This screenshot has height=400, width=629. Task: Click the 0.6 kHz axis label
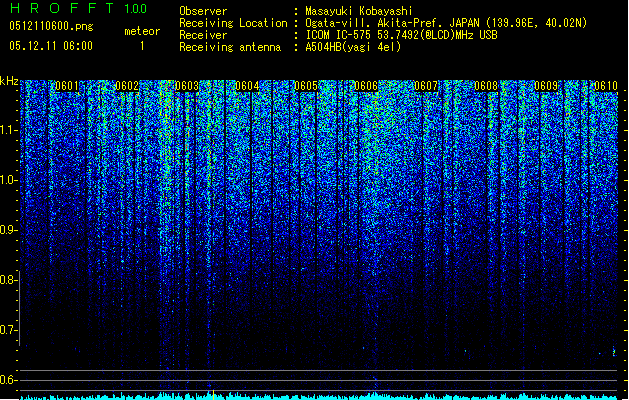pyautogui.click(x=7, y=380)
